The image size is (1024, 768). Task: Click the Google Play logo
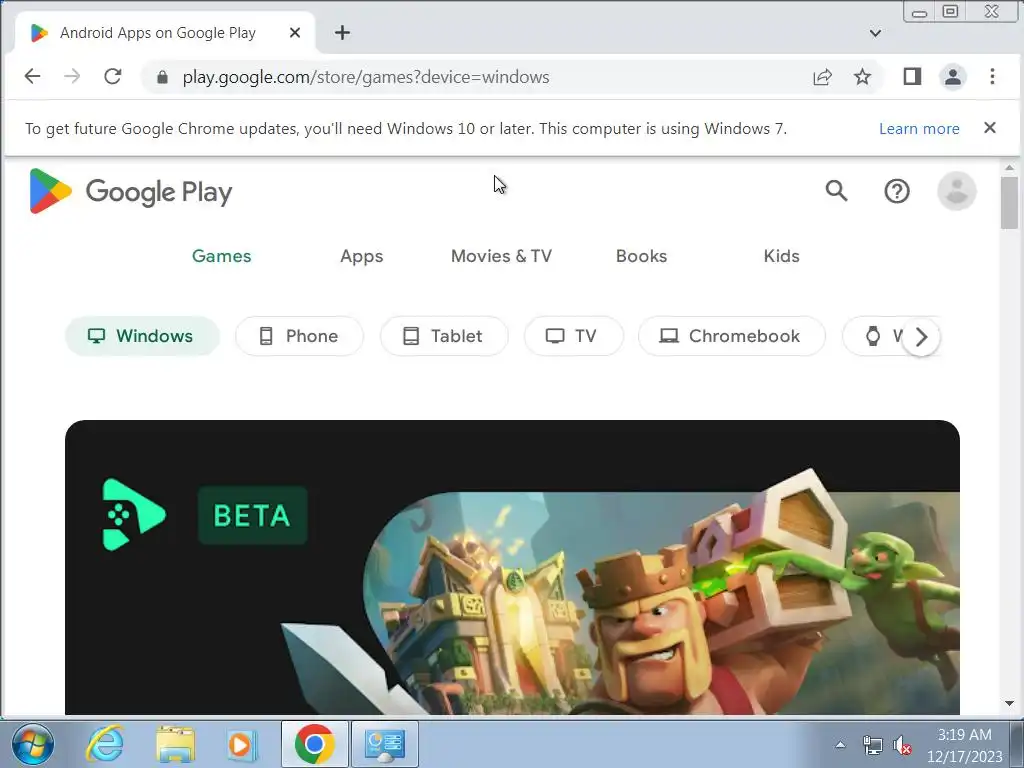(131, 191)
